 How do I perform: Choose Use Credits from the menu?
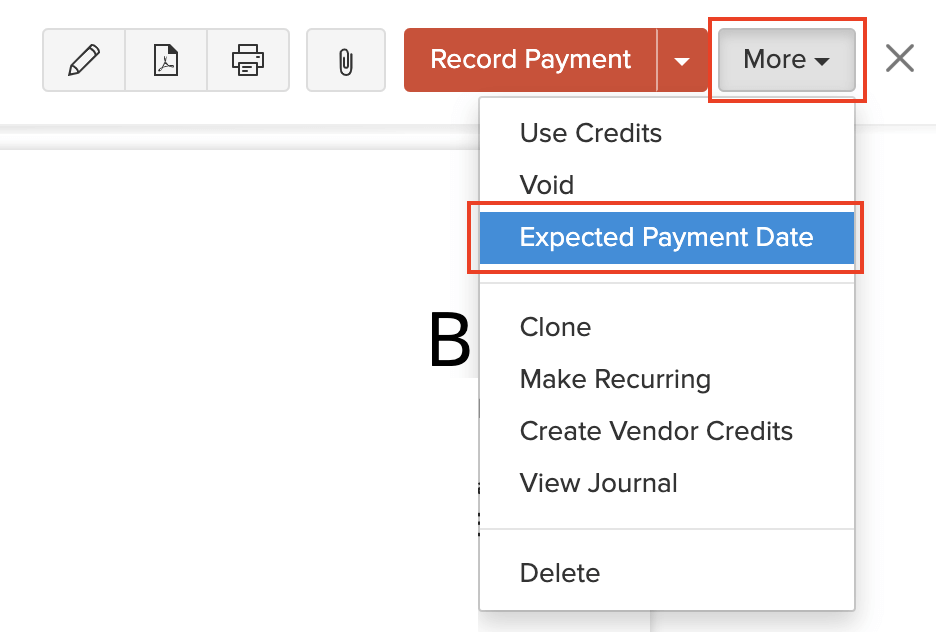590,133
